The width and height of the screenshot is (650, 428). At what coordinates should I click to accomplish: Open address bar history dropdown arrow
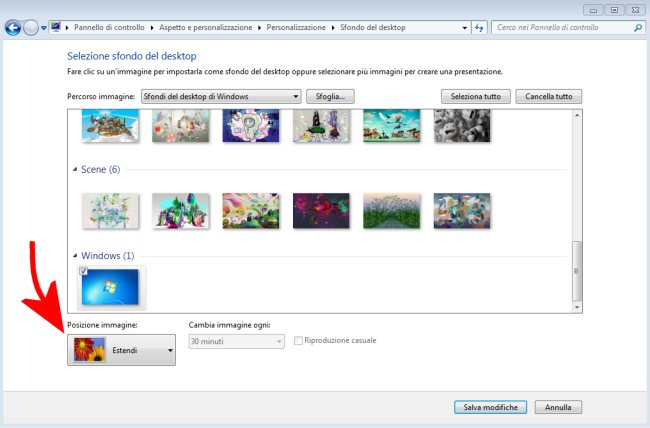(x=464, y=28)
